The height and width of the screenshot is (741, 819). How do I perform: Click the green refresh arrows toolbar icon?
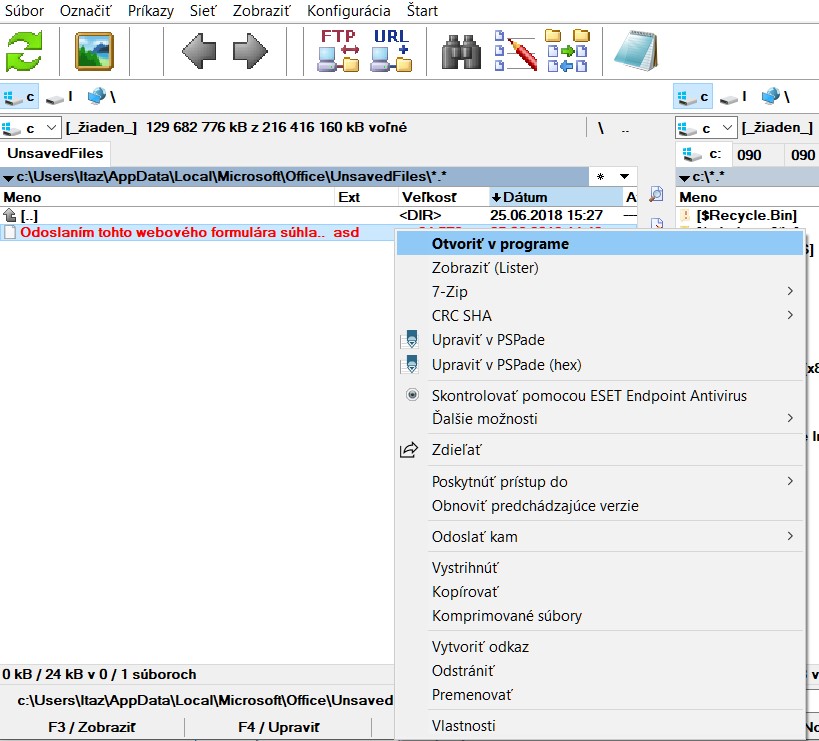click(x=26, y=51)
